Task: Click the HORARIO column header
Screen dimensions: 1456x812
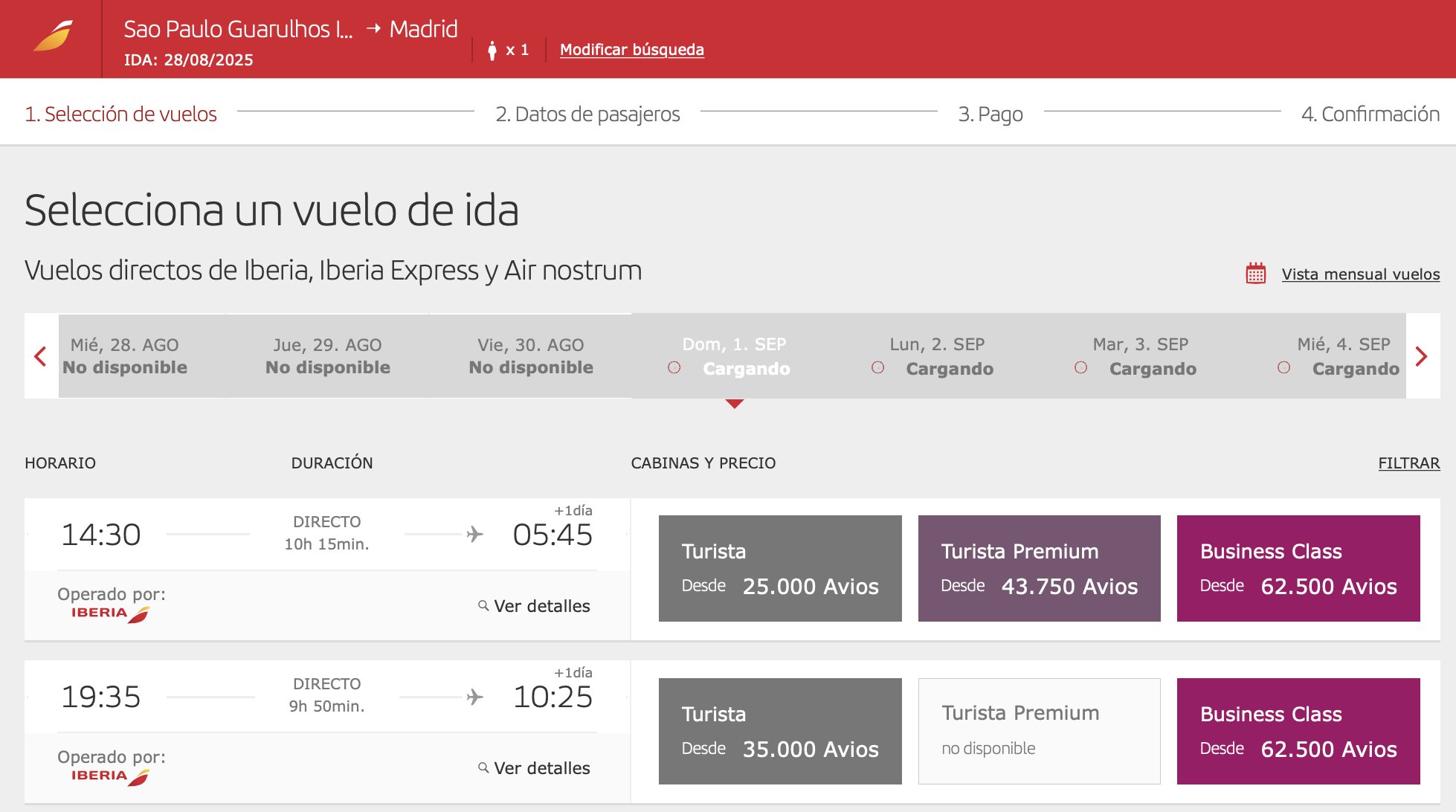Action: pos(60,463)
